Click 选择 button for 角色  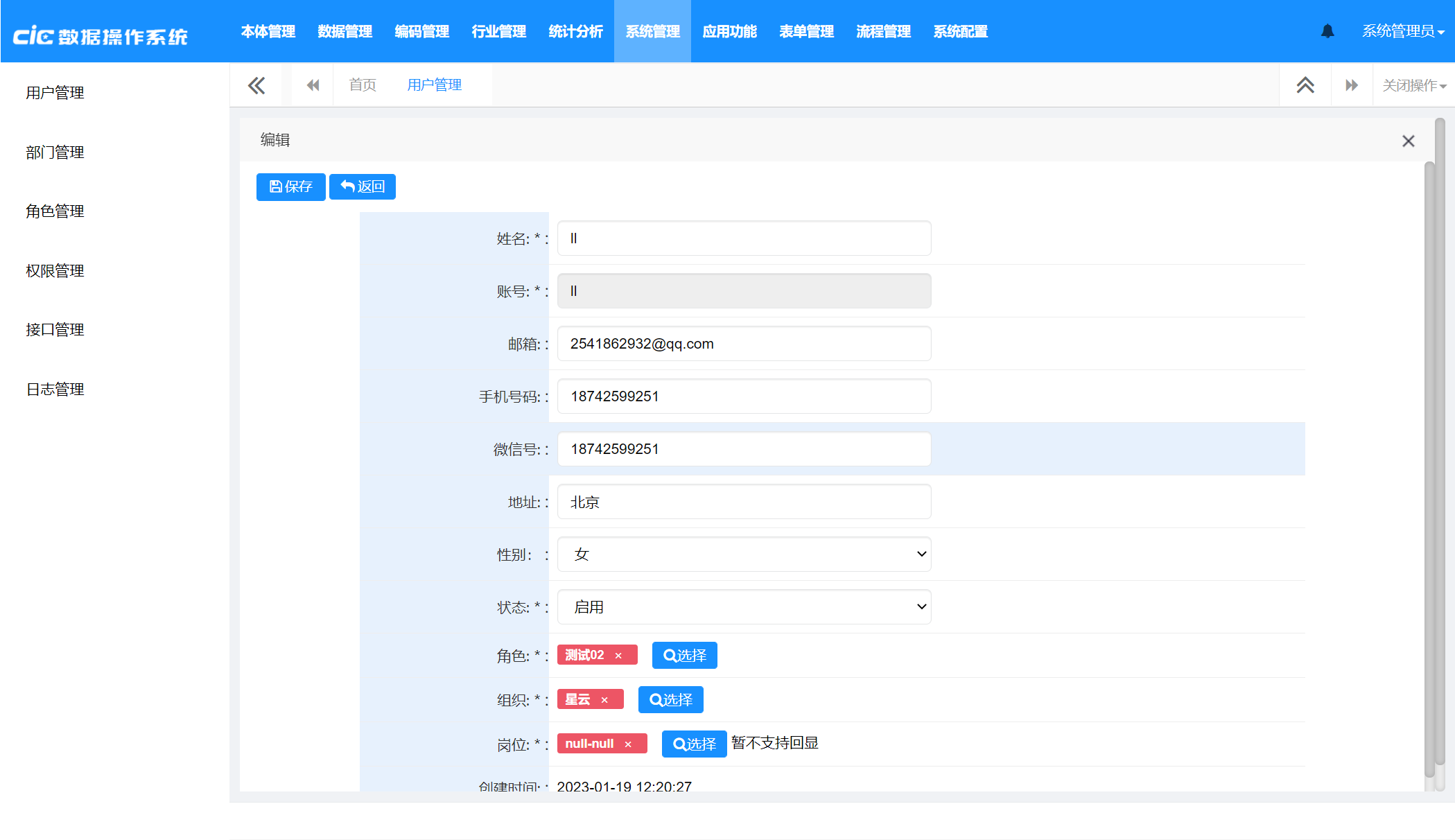tap(684, 656)
